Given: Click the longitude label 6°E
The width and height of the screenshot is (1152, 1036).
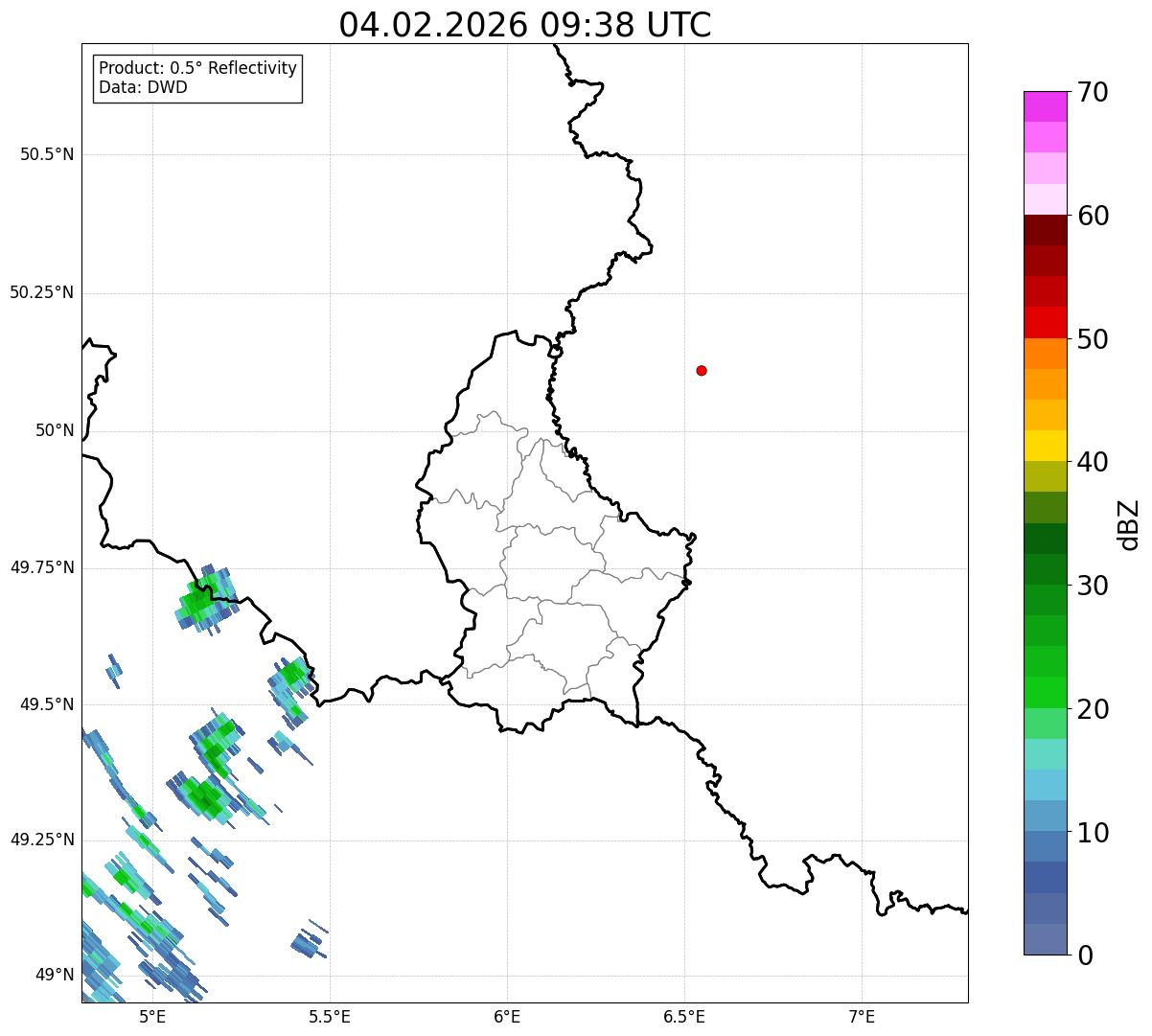Looking at the screenshot, I should tap(507, 1018).
